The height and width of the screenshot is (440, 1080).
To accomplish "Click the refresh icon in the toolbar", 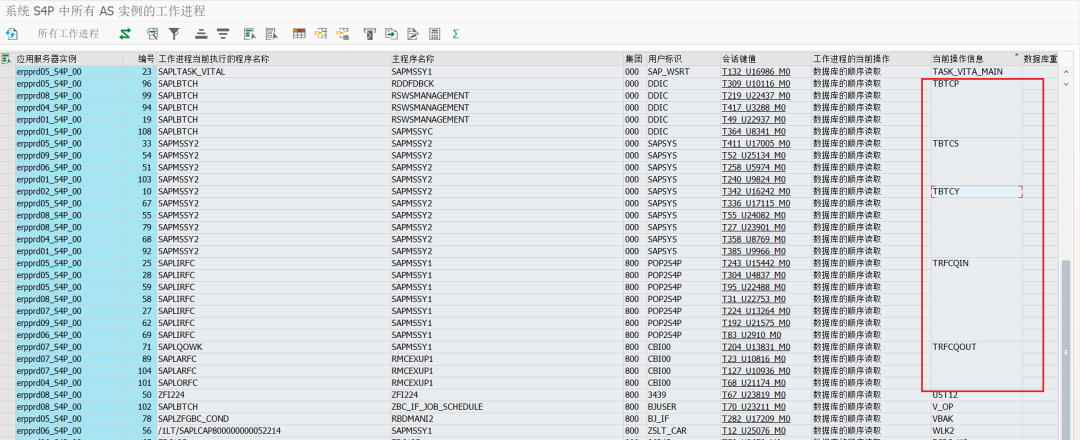I will coord(12,33).
